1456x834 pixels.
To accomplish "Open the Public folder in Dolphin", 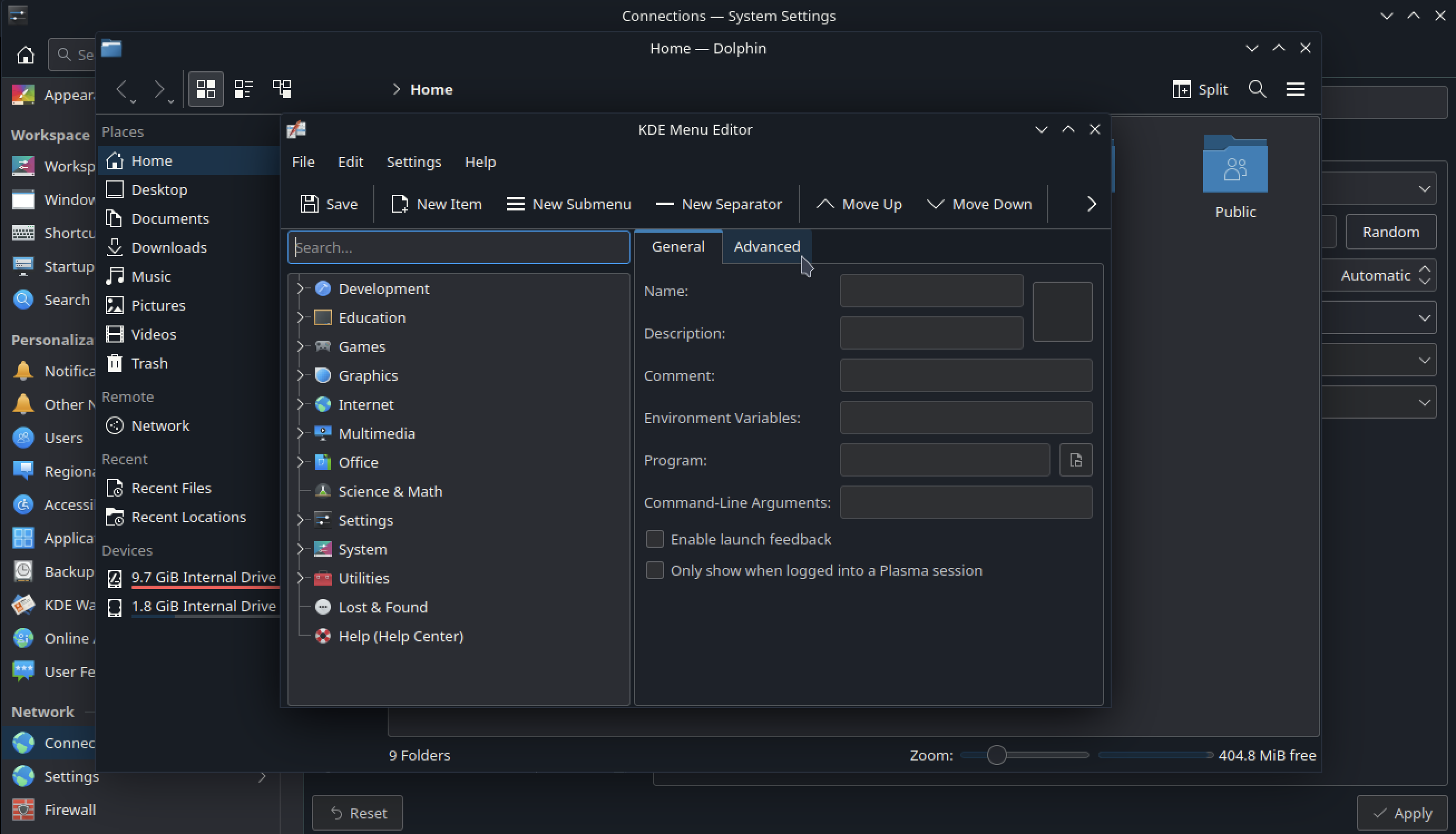I will (x=1235, y=178).
